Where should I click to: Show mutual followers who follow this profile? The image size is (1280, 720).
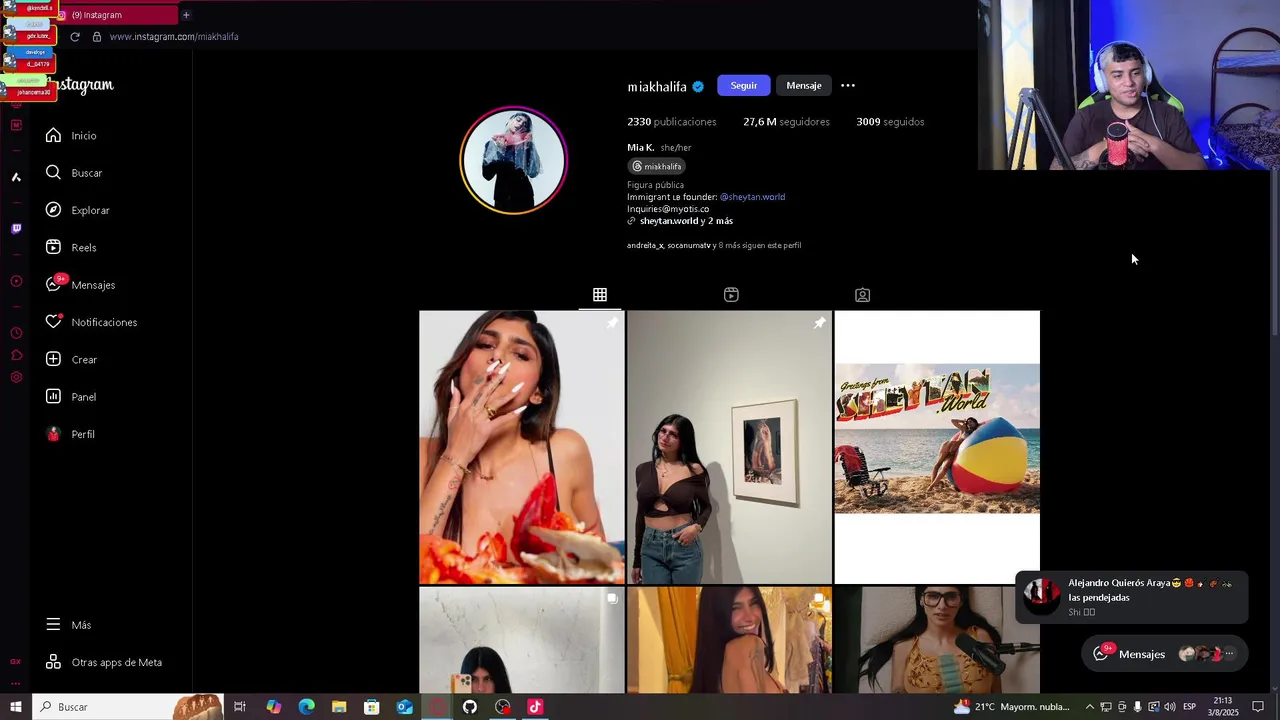coord(714,245)
